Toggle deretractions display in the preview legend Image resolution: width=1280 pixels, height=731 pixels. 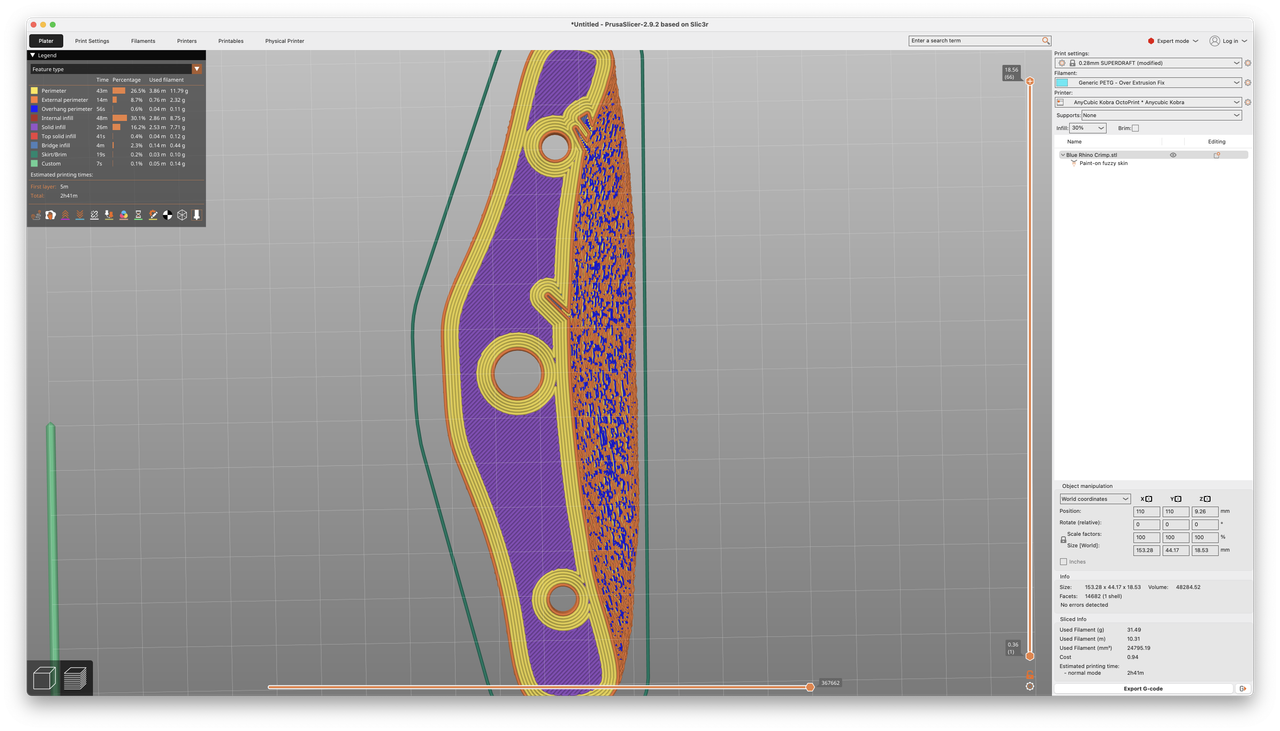point(79,215)
